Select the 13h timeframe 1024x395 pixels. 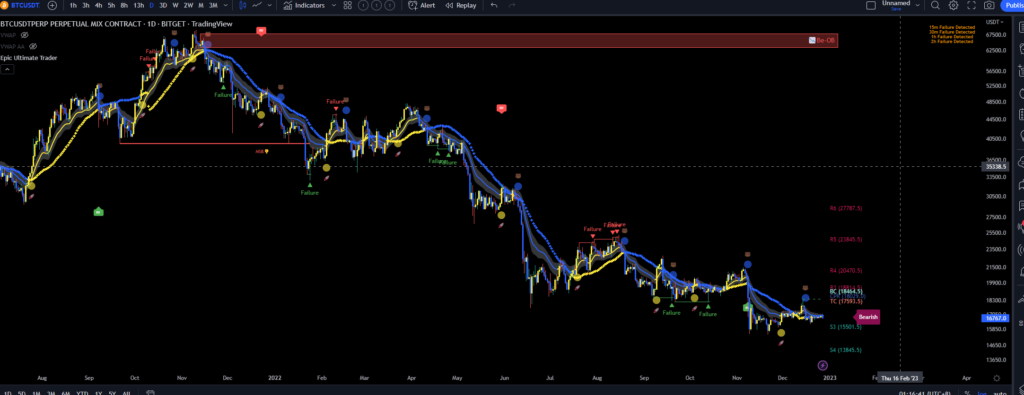[x=138, y=5]
